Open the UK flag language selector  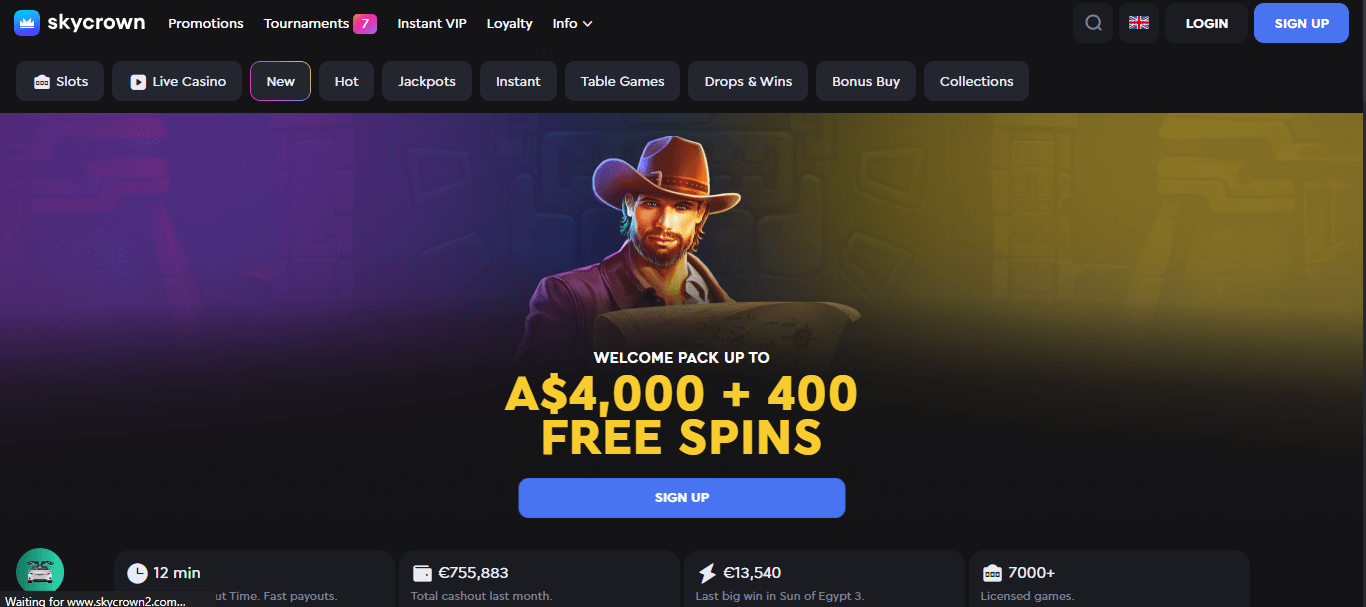1139,23
